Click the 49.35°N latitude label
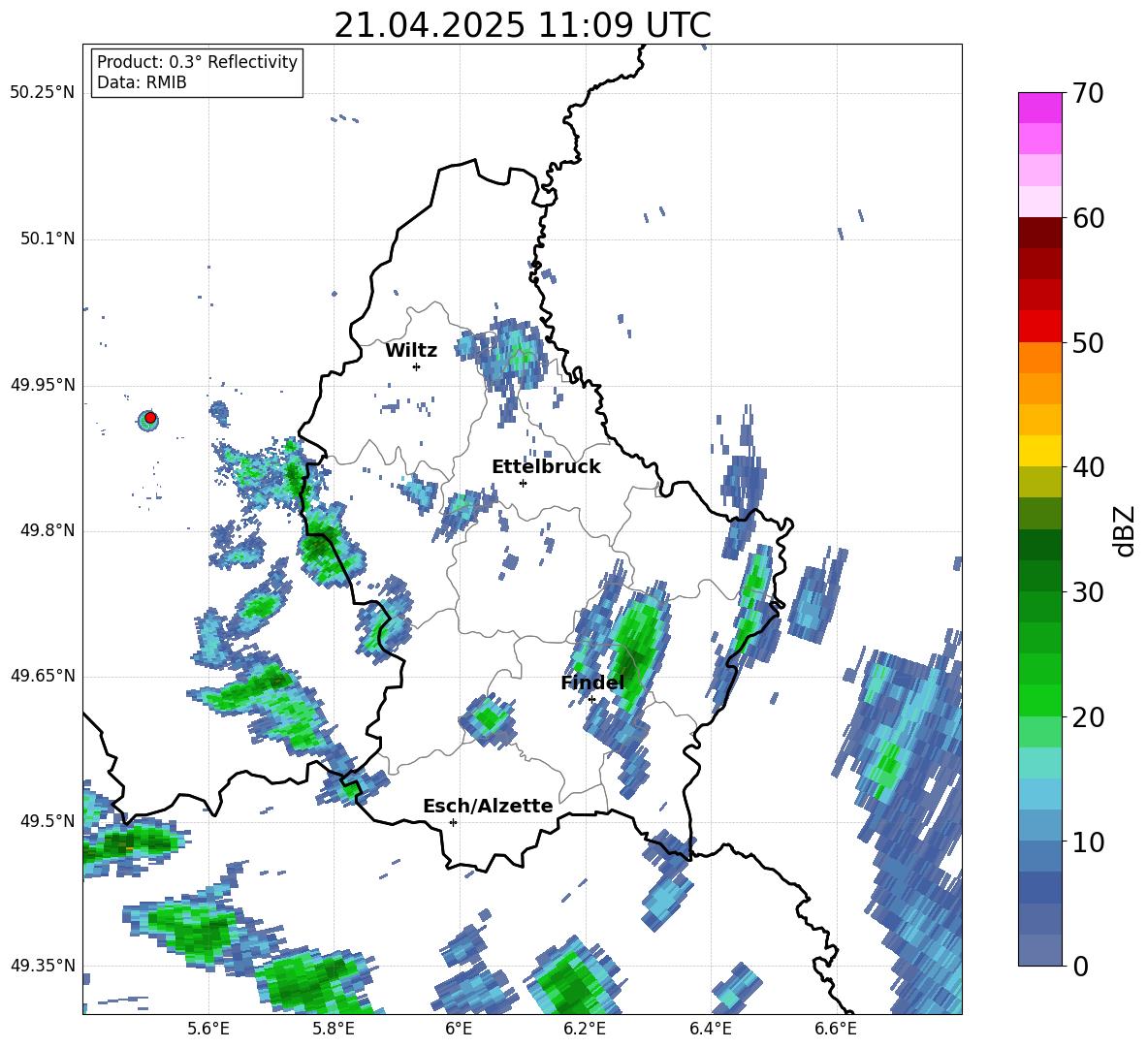The image size is (1148, 1048). tap(43, 966)
